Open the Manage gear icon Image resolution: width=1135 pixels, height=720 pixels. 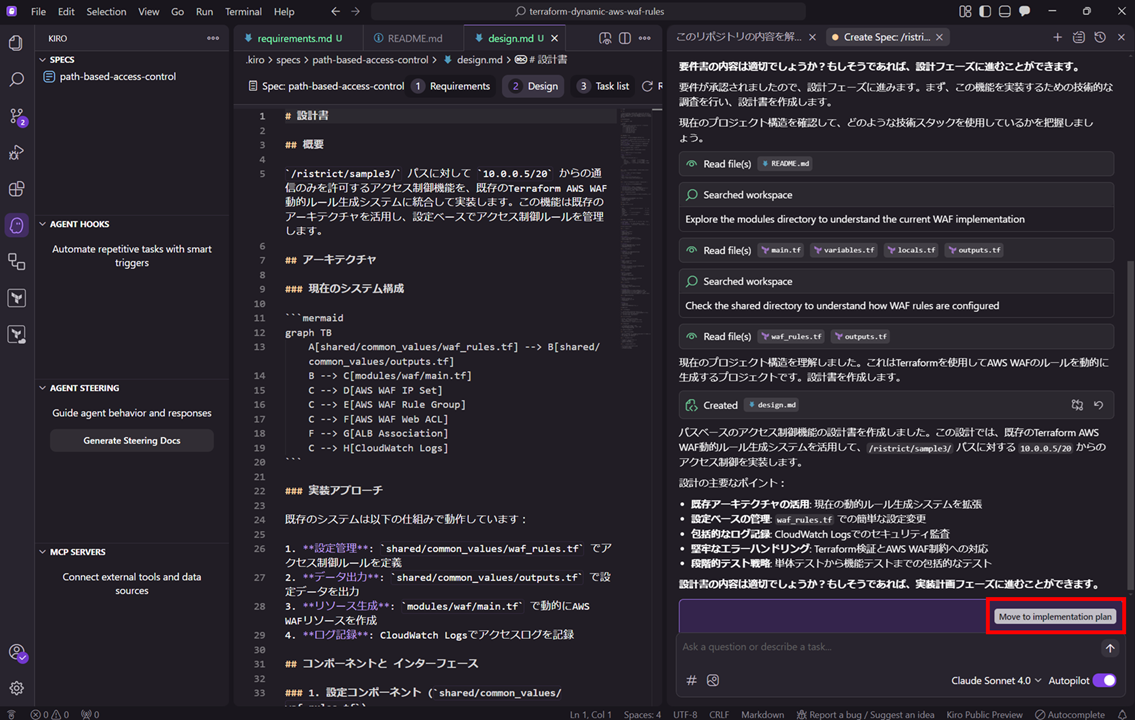click(x=16, y=687)
